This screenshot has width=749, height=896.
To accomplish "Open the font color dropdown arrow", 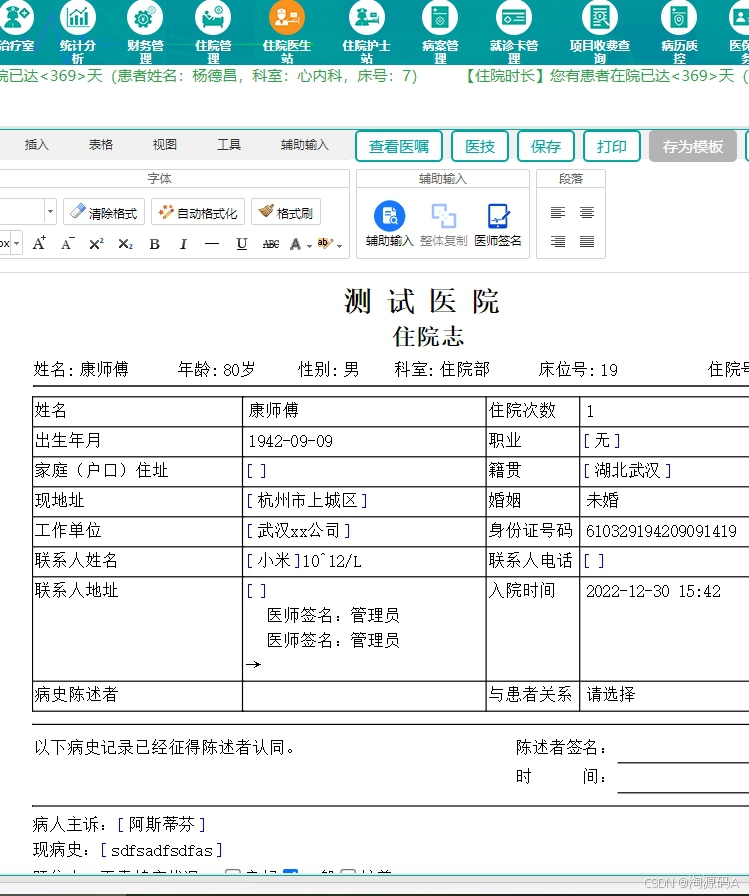I will coord(309,246).
